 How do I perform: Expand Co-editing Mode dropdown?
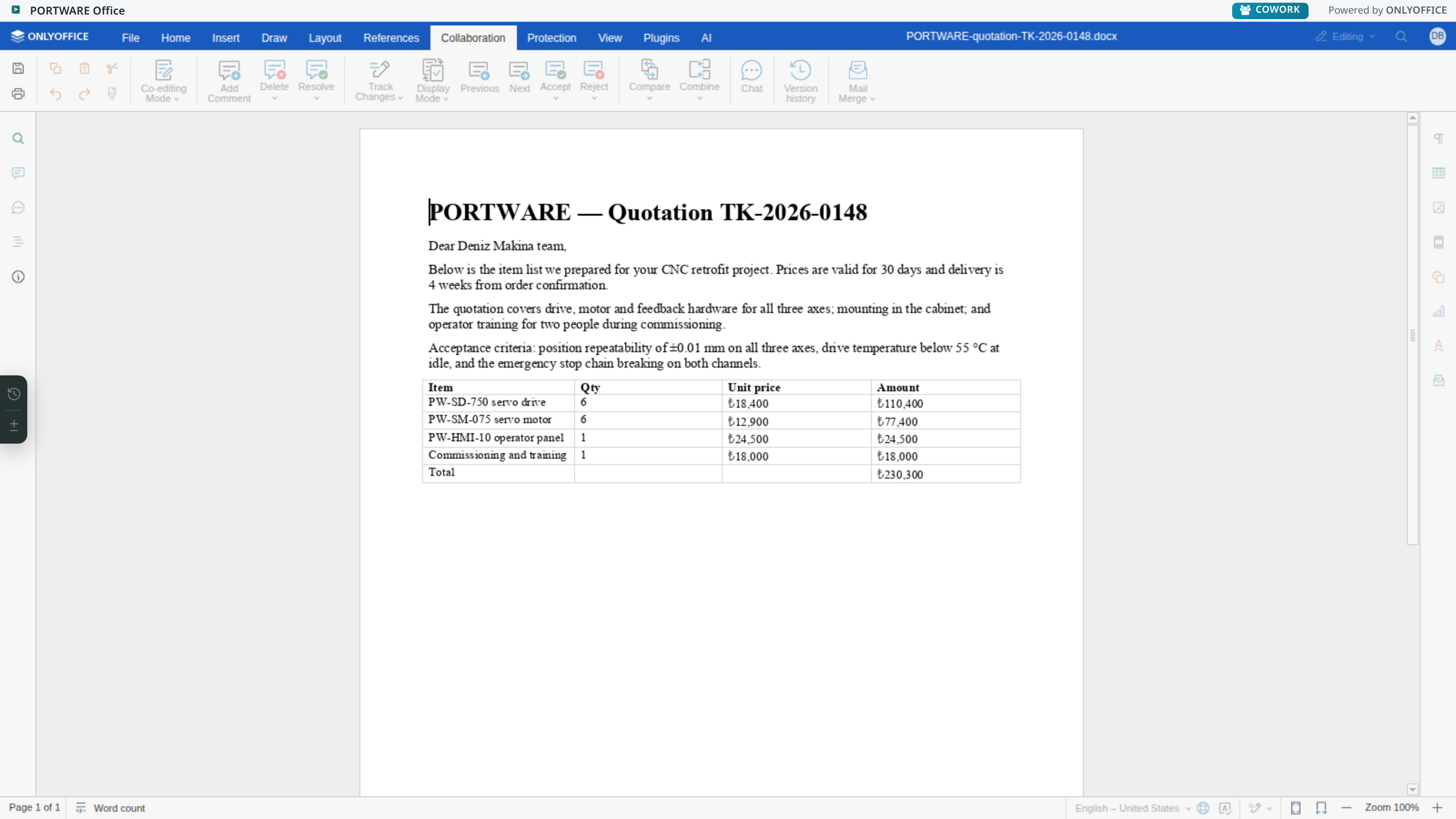[163, 81]
